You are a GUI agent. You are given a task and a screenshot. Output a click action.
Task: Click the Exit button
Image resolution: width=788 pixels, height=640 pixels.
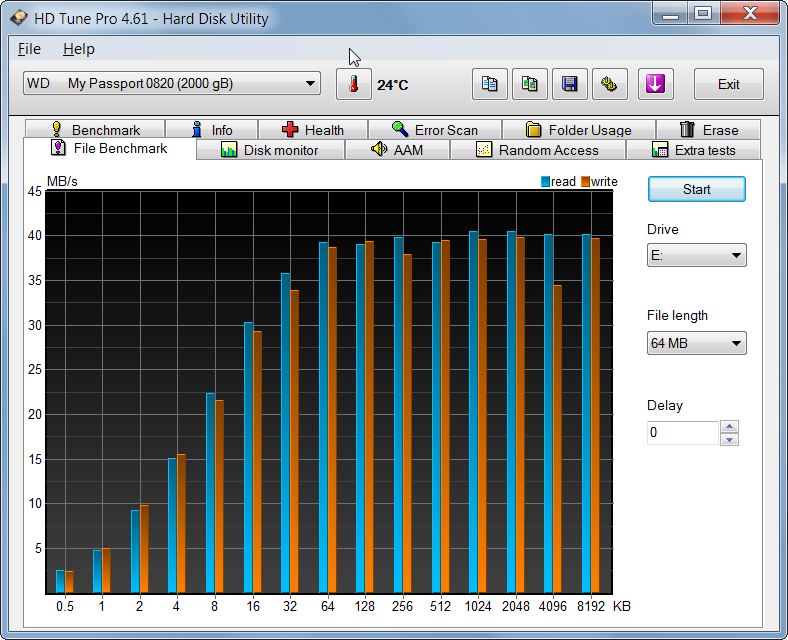[x=729, y=84]
